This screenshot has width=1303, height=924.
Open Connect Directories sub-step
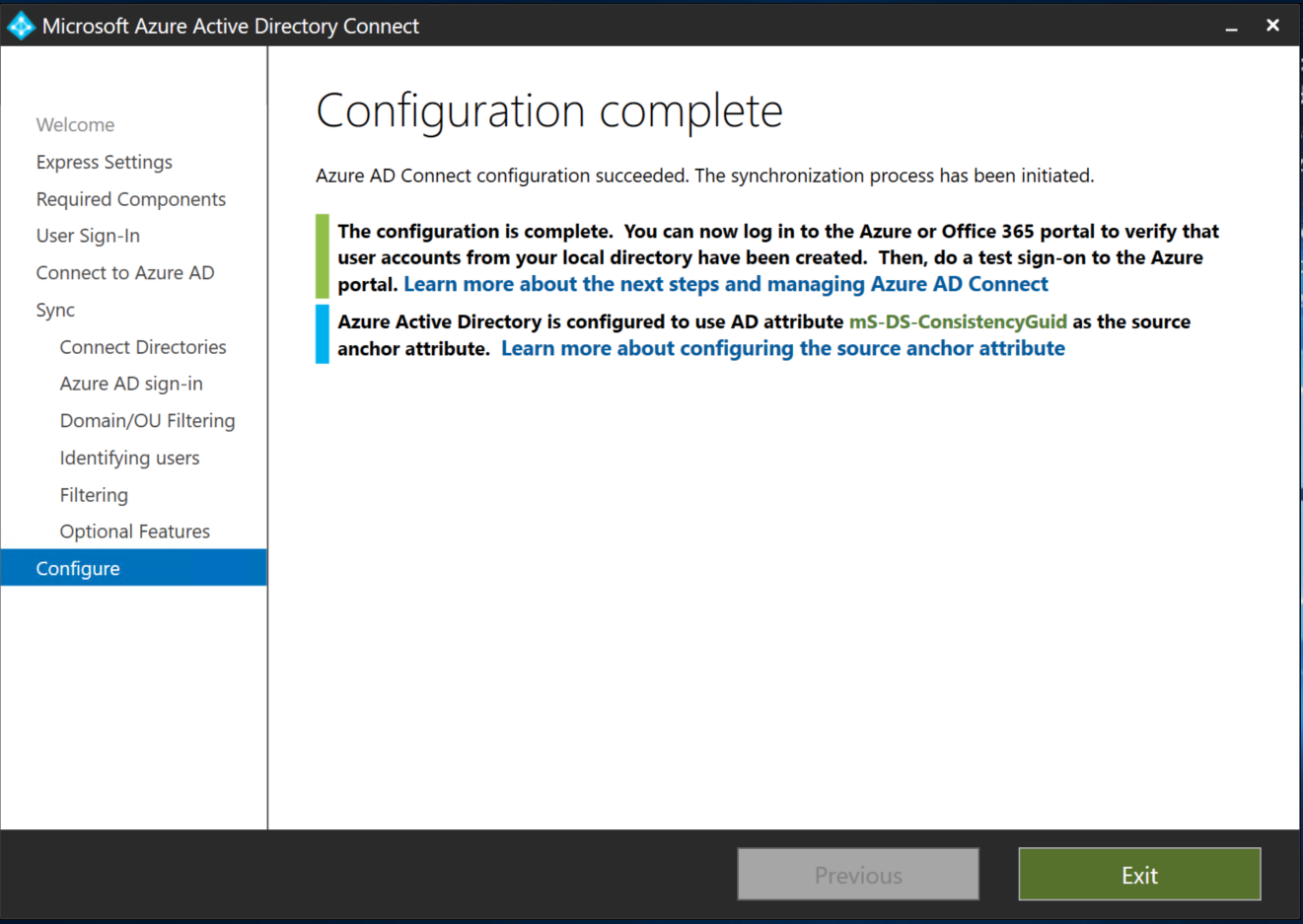[143, 347]
